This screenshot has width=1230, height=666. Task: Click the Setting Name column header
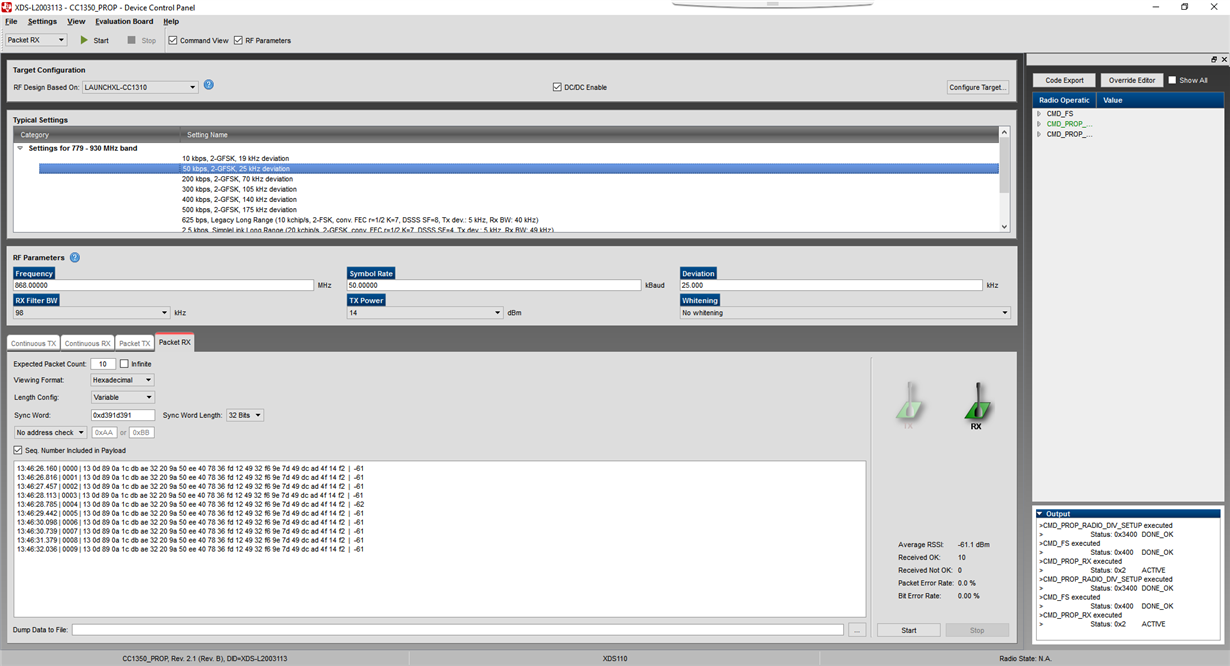pyautogui.click(x=590, y=134)
